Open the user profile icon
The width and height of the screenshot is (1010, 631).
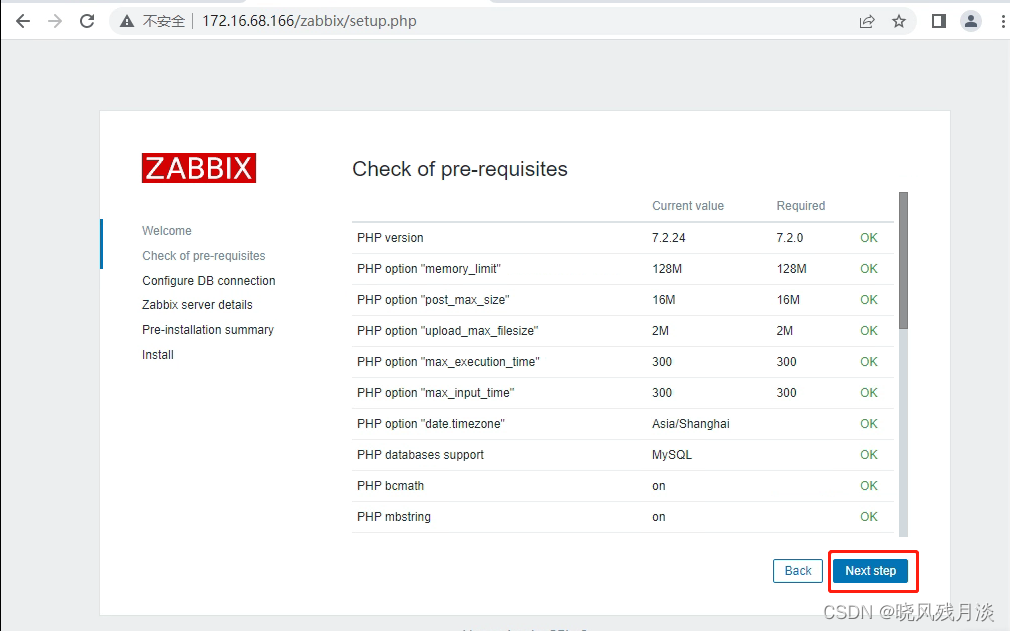click(x=971, y=21)
